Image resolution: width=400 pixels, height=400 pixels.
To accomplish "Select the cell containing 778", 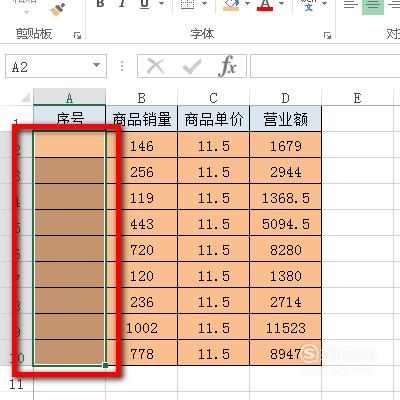I will 142,353.
